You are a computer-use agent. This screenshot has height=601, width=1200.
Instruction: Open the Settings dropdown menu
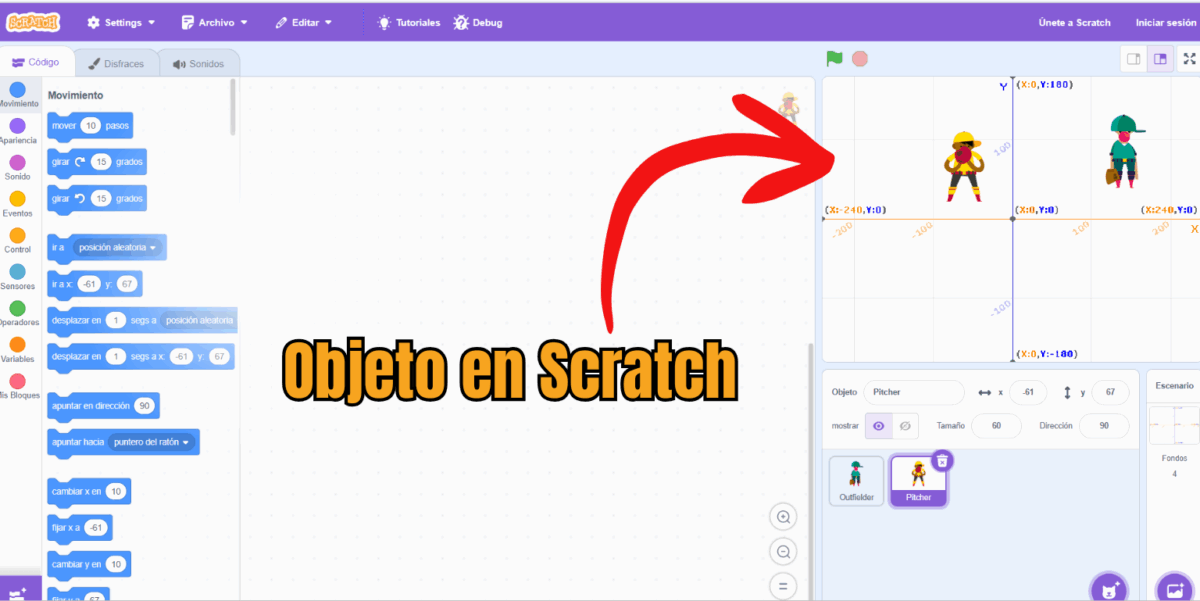[121, 22]
